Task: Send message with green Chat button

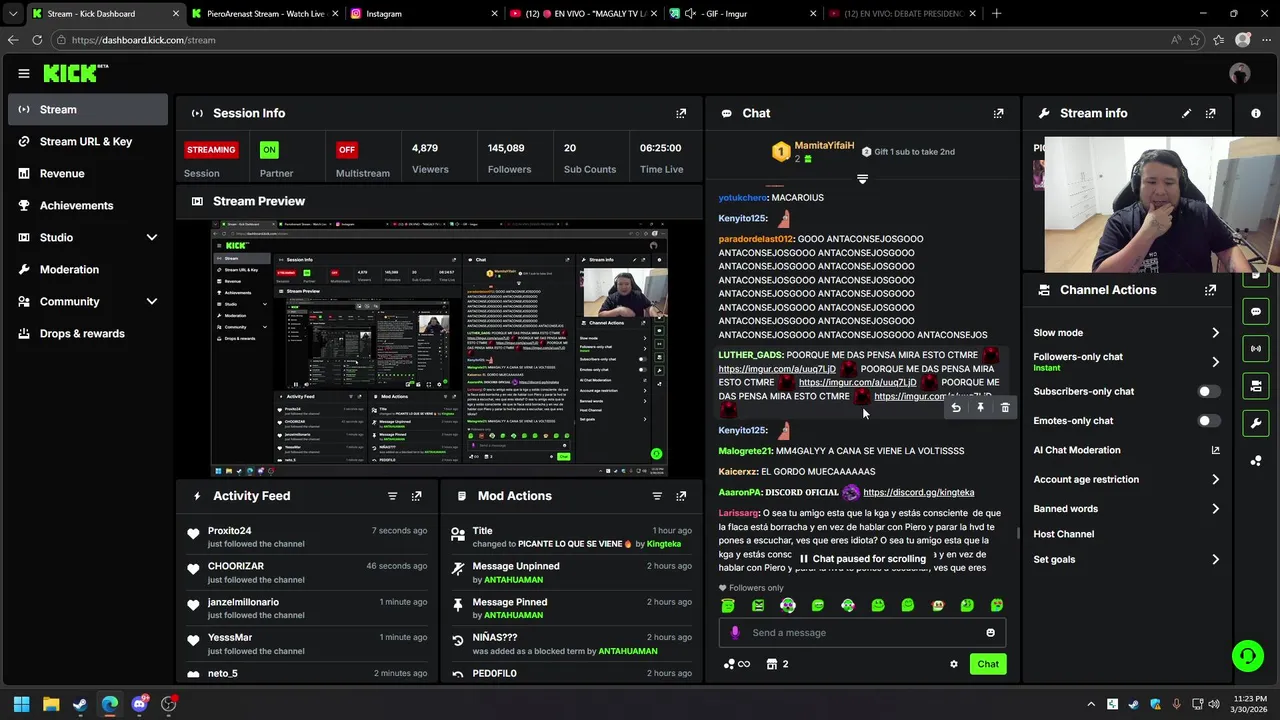Action: coord(988,664)
